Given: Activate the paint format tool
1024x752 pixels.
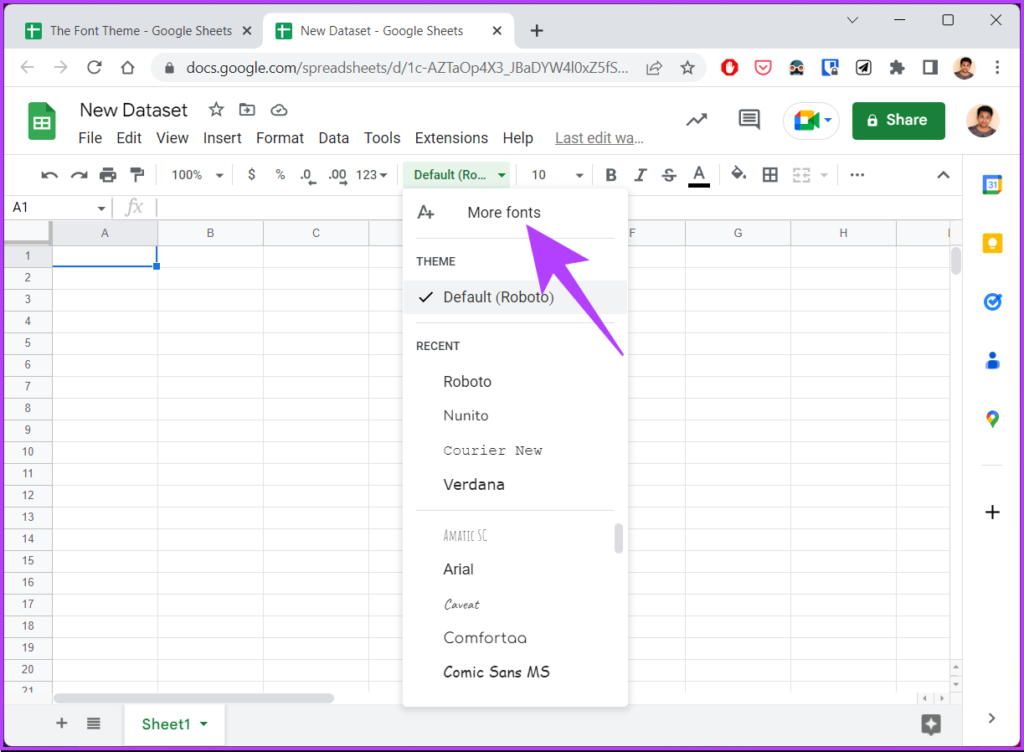Looking at the screenshot, I should click(137, 175).
